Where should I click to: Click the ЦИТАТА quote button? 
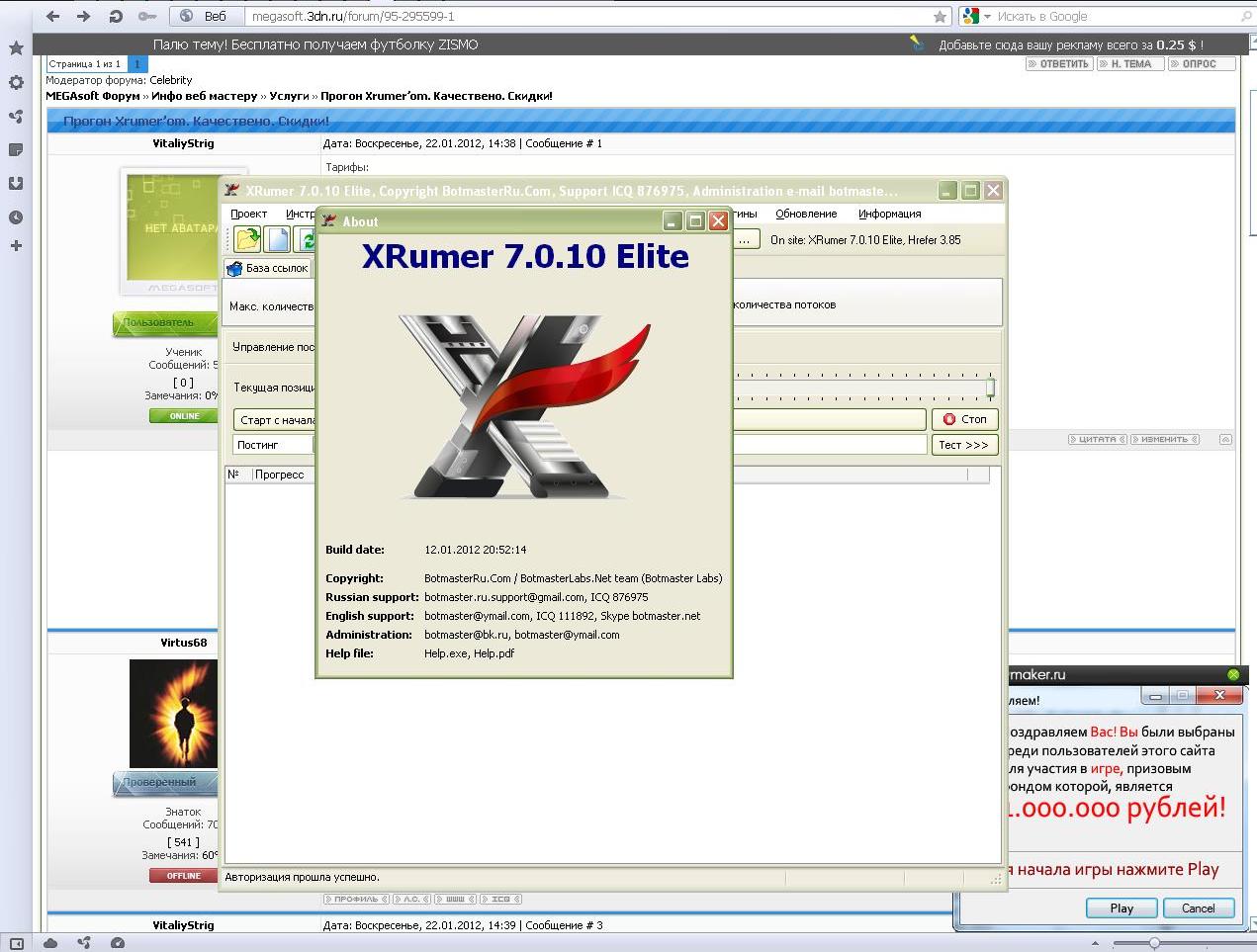(x=1098, y=439)
